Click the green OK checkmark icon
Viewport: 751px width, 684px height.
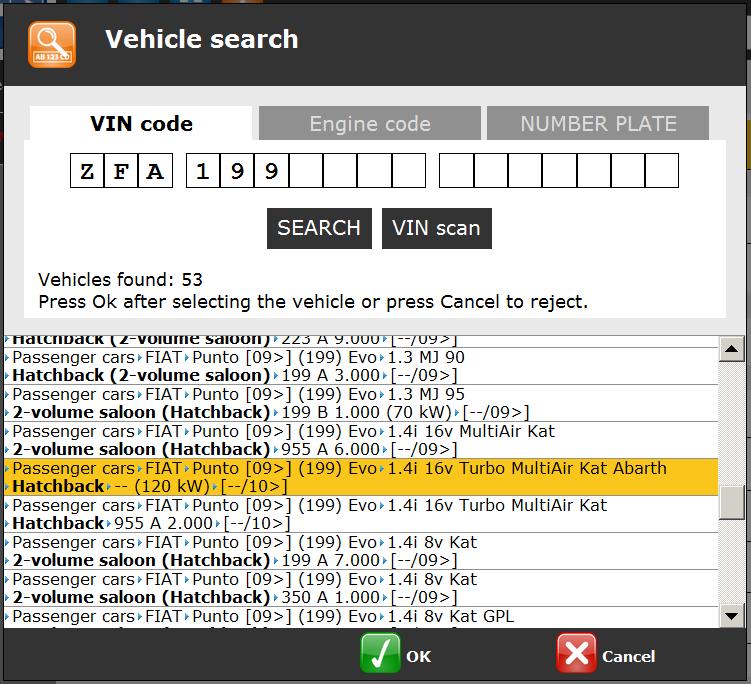380,653
